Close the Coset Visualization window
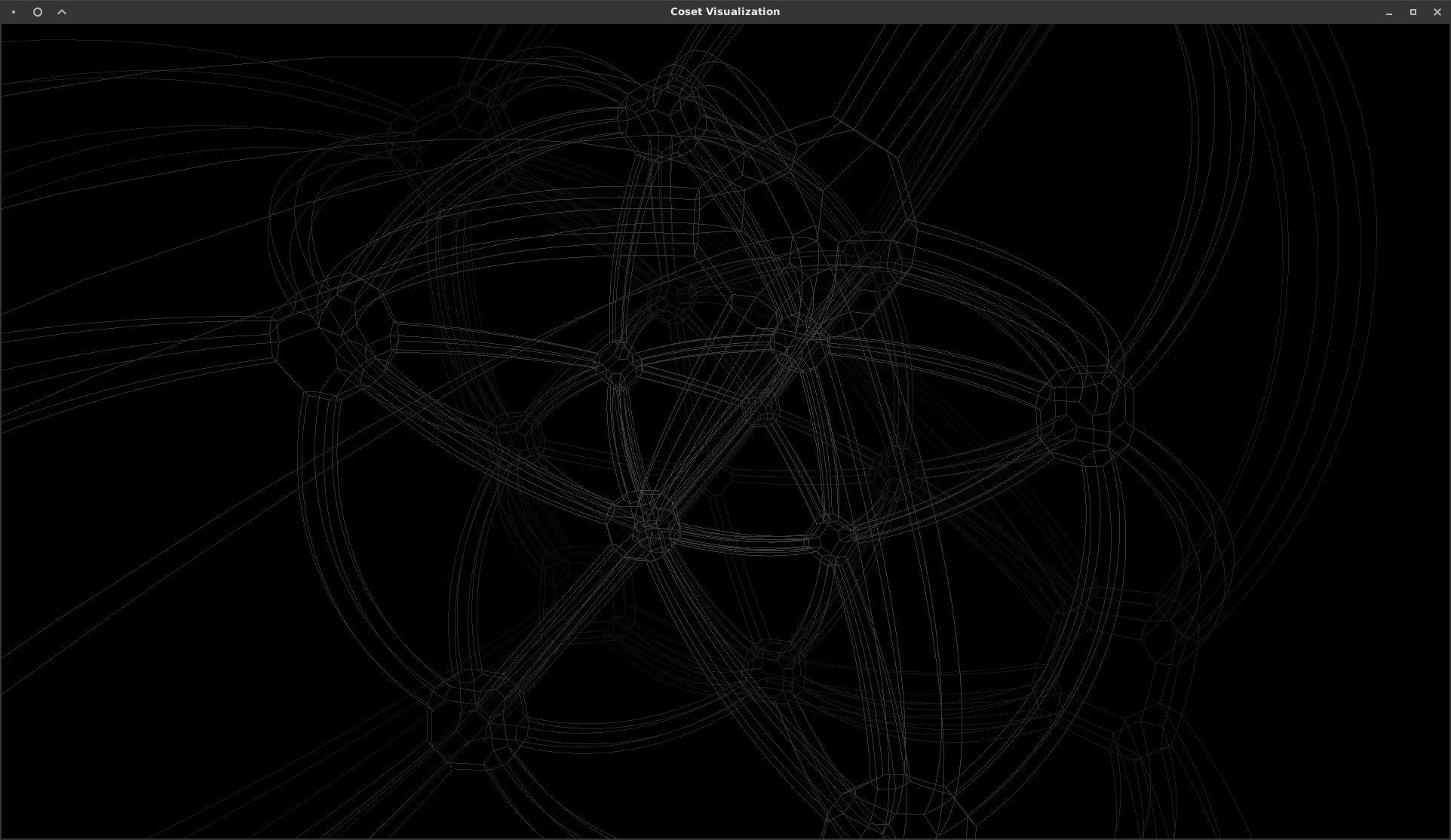1451x840 pixels. coord(1437,12)
